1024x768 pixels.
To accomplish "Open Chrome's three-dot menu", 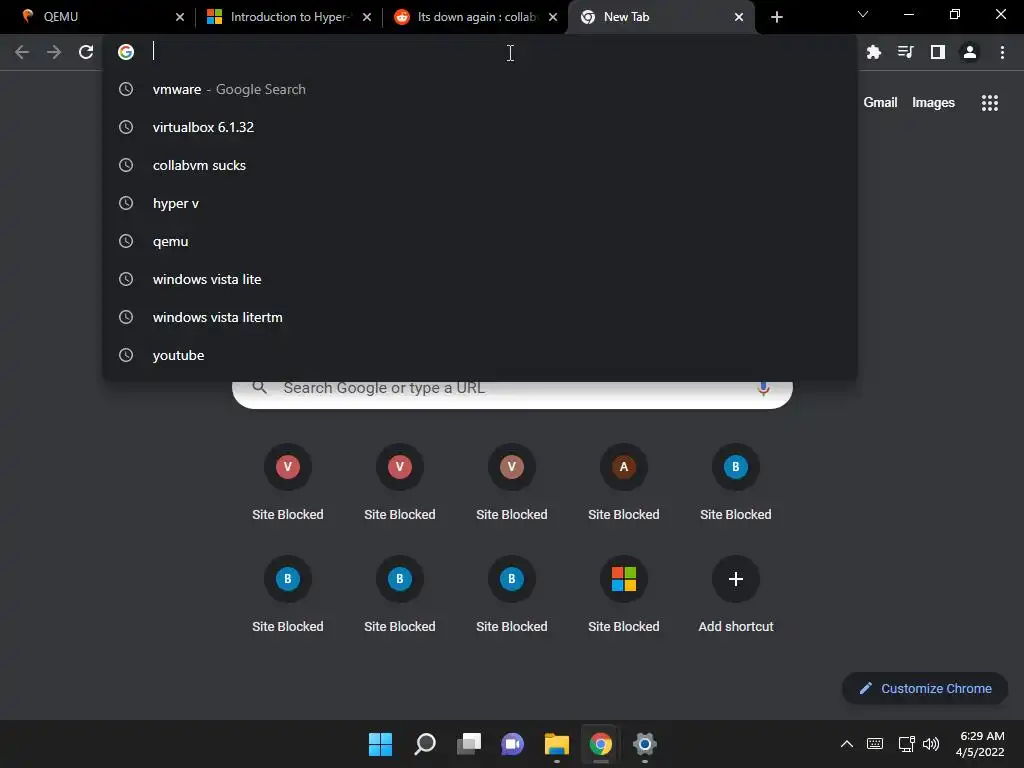I will [x=1002, y=52].
